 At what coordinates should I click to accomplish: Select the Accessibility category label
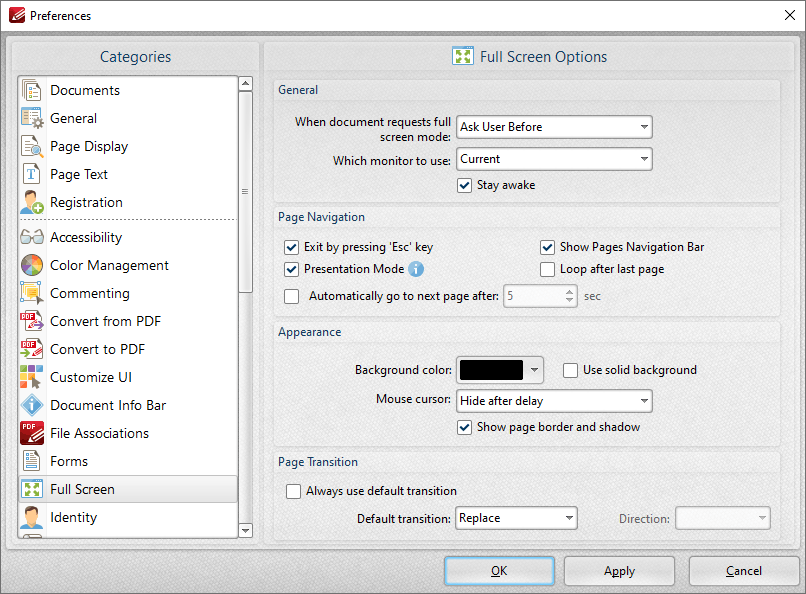86,237
